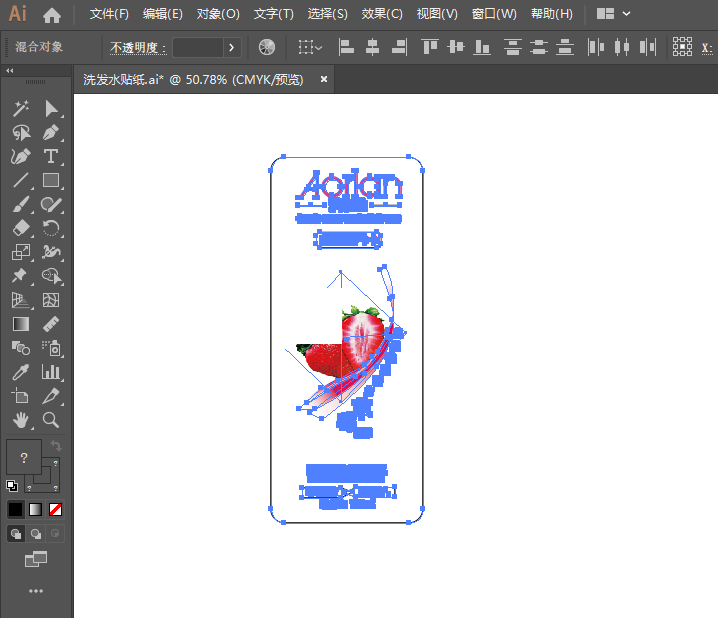Image resolution: width=718 pixels, height=618 pixels.
Task: Open the workspace switcher dropdown
Action: 614,14
